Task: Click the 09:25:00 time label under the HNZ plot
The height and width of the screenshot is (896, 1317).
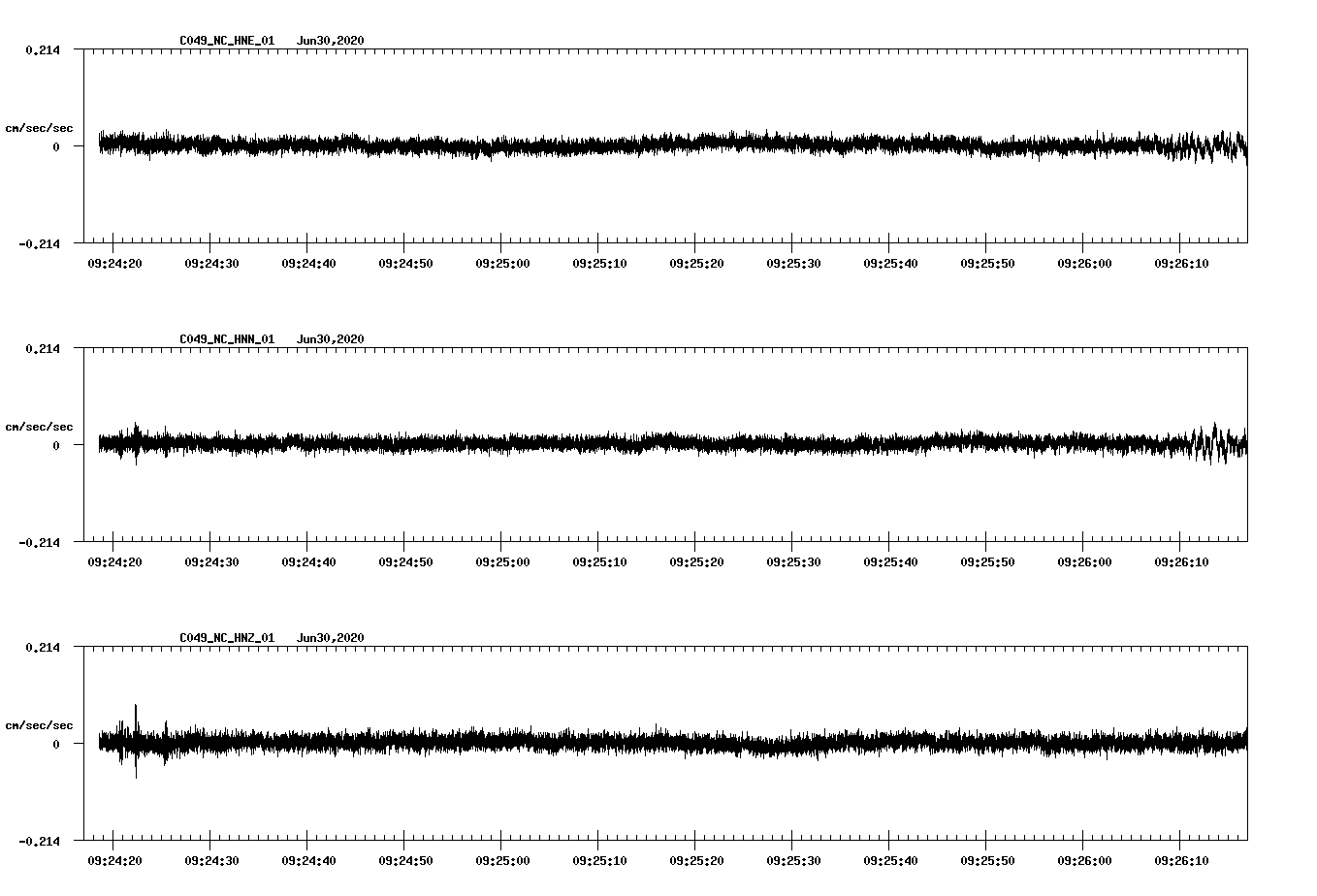Action: 502,860
